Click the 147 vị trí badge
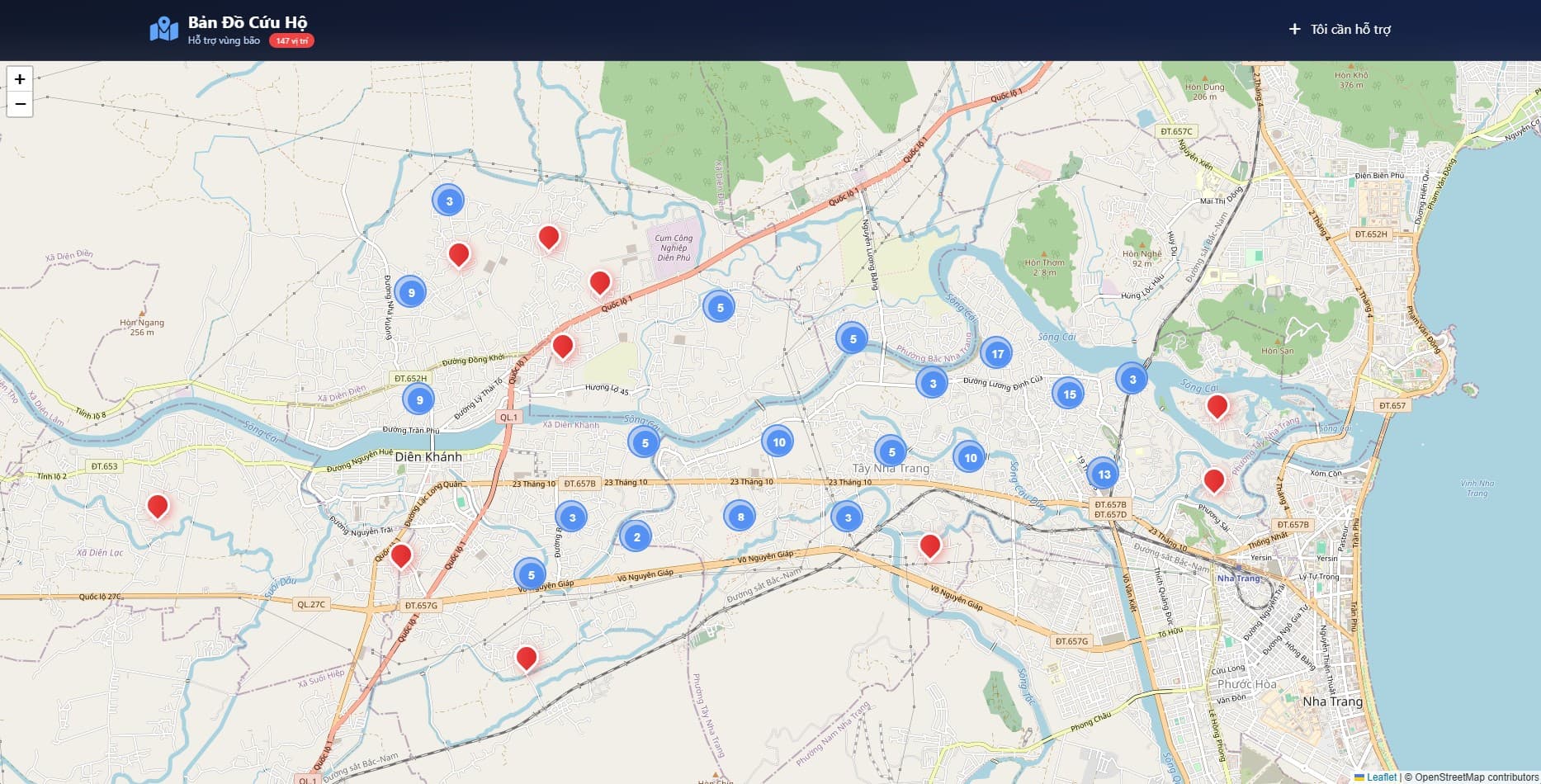 pos(291,40)
